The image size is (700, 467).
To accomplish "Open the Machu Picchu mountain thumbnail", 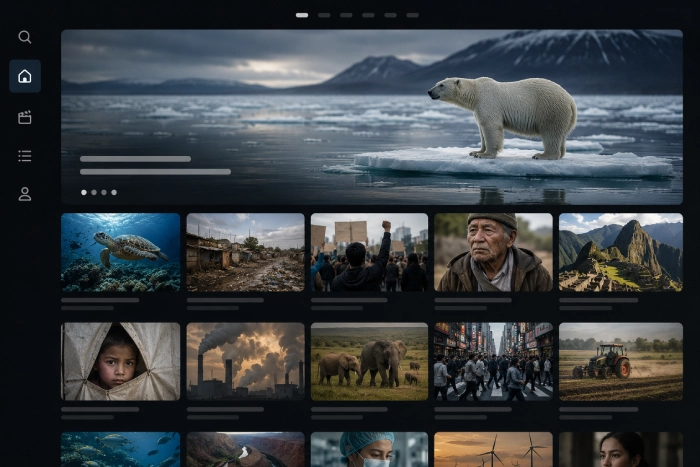I will 621,252.
